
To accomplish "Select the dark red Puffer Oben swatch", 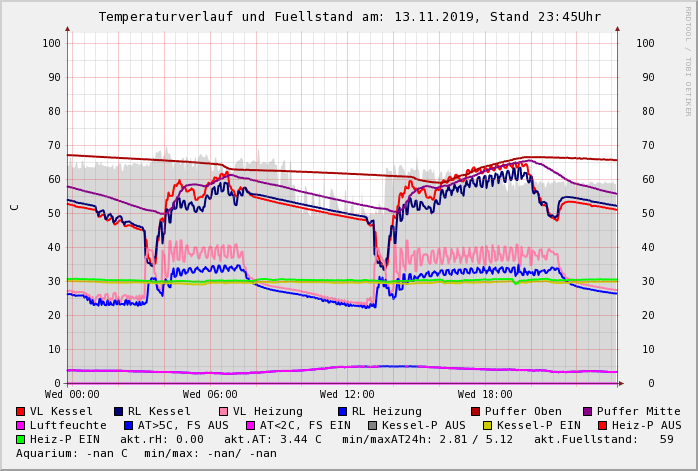I will (475, 411).
